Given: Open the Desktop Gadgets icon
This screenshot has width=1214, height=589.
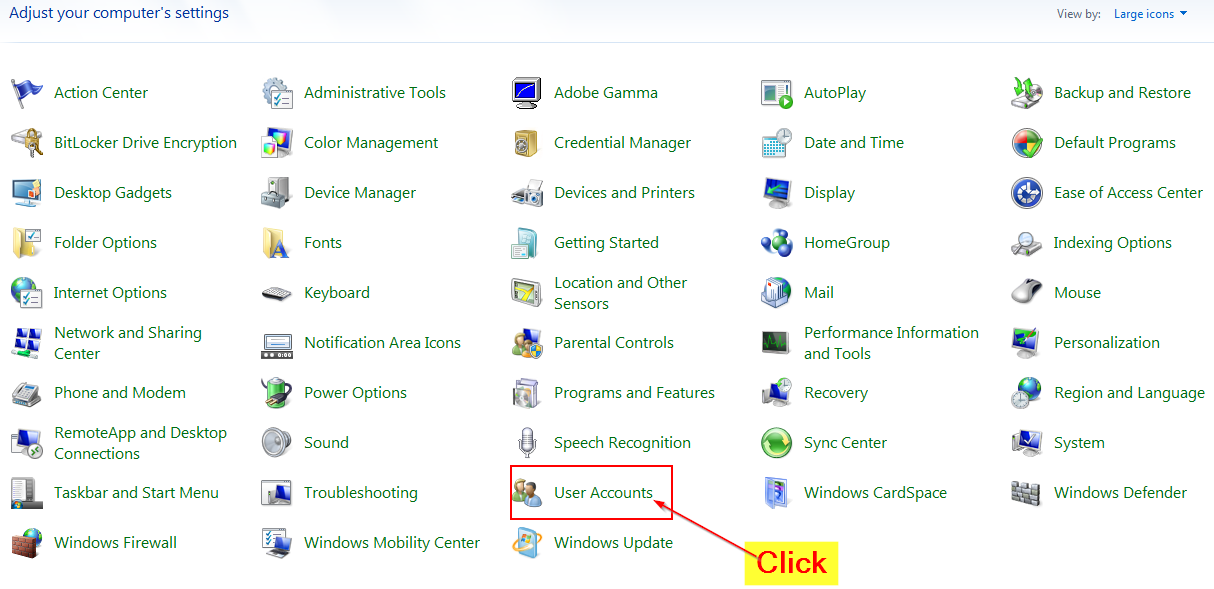Looking at the screenshot, I should click(x=27, y=193).
